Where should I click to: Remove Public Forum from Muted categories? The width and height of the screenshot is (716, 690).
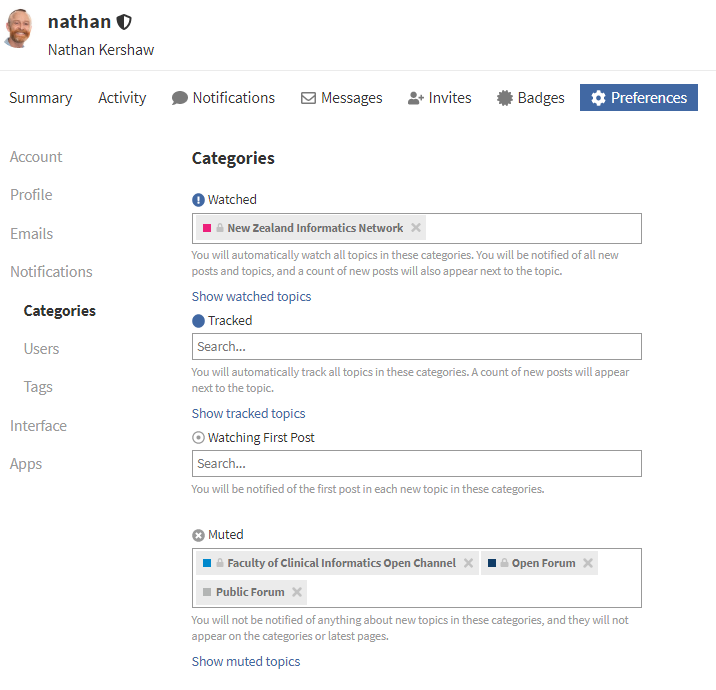297,592
